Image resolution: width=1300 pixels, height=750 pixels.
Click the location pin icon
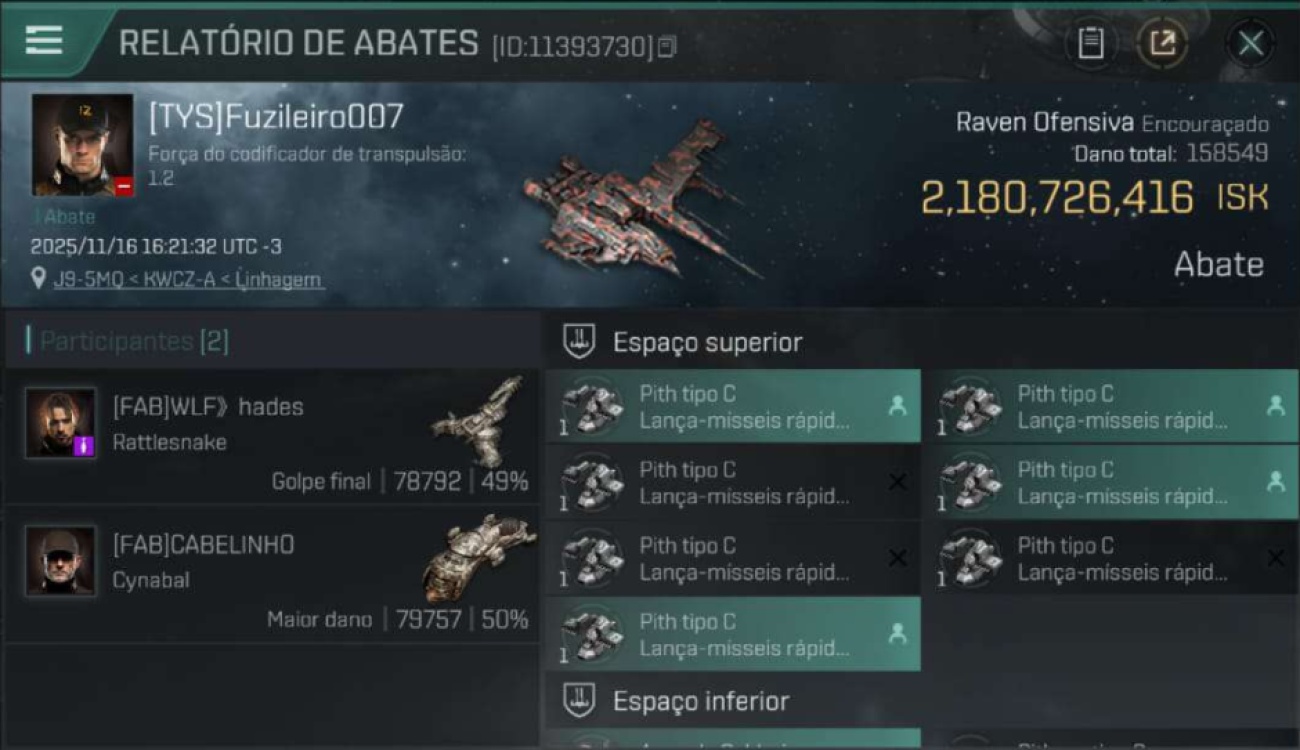pyautogui.click(x=39, y=279)
